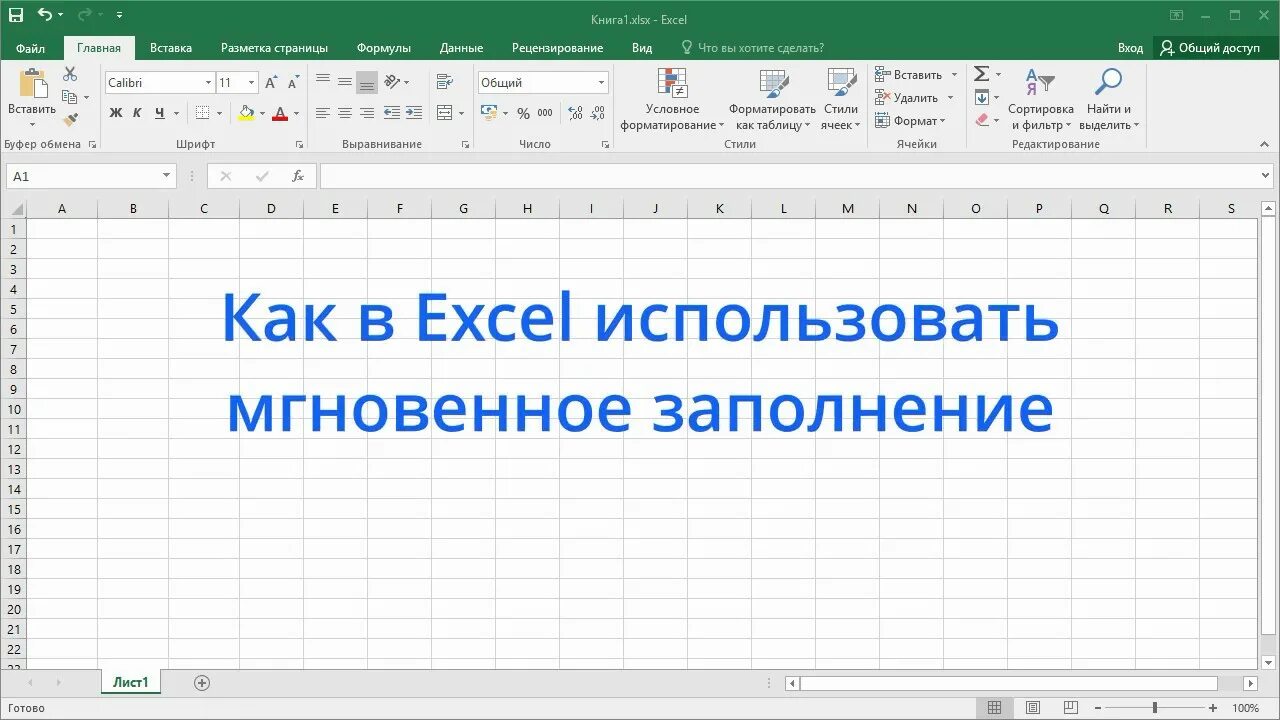Open Условное форматирование dropdown
This screenshot has width=1280, height=720.
672,100
